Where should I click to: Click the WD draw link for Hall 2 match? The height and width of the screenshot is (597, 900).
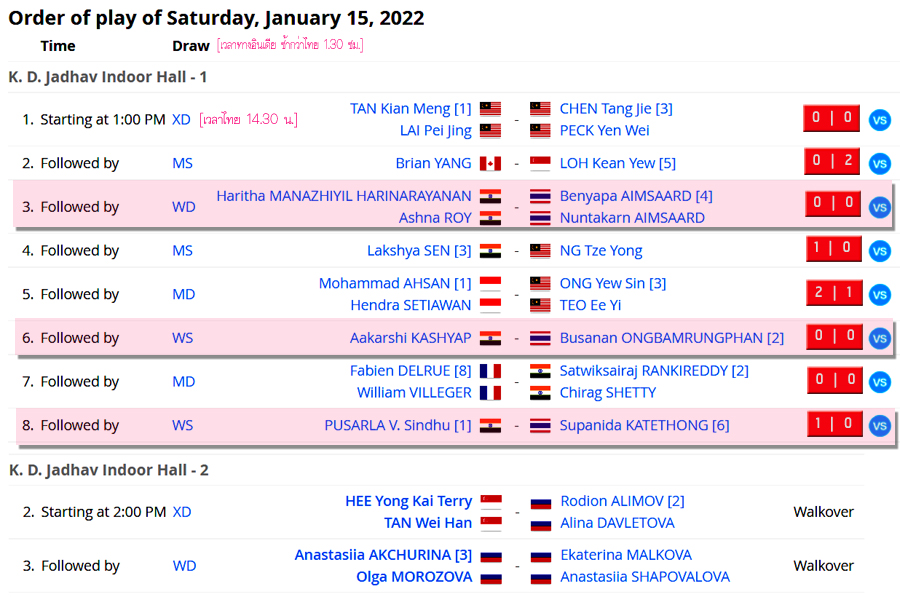184,565
